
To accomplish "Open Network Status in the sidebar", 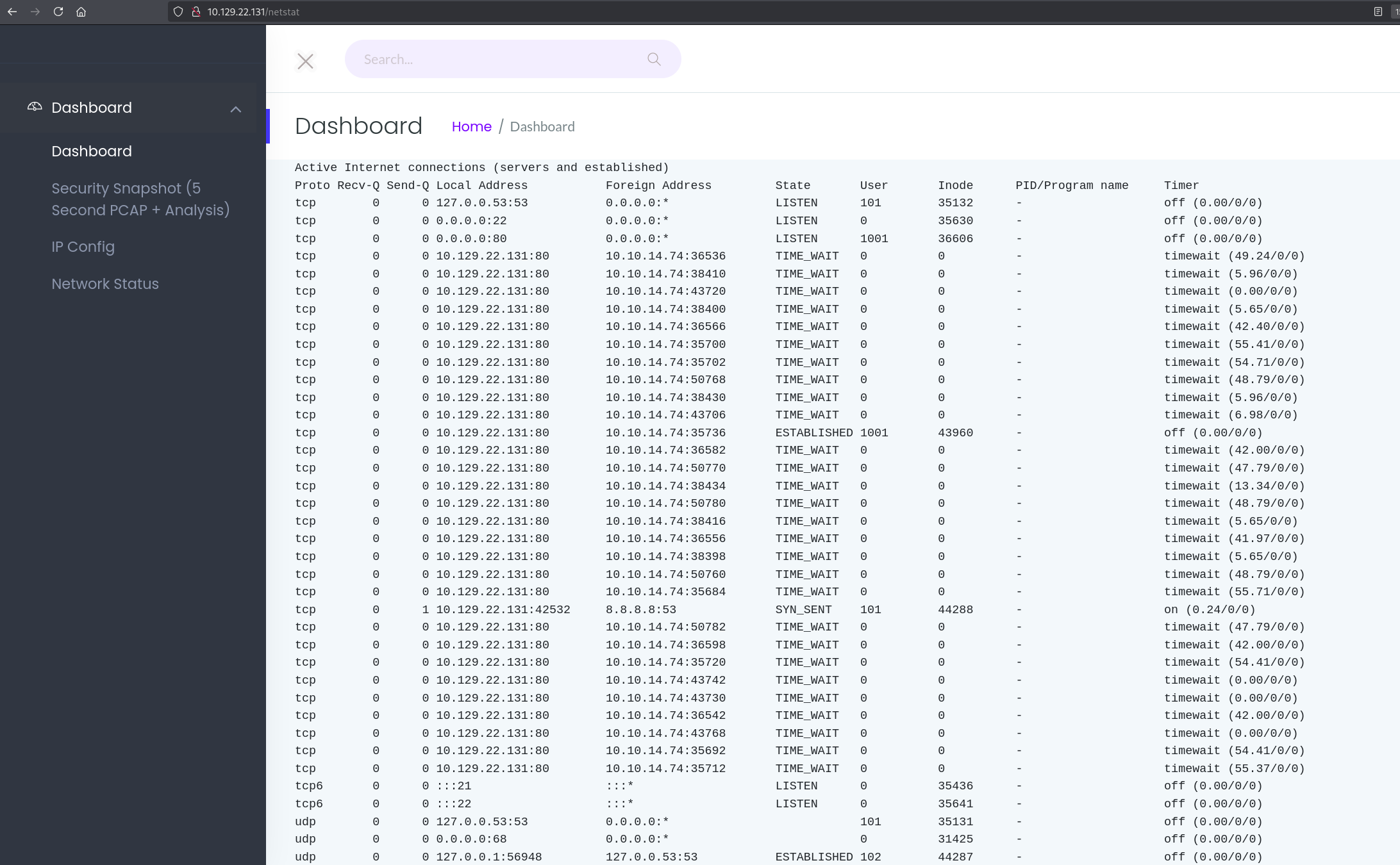I will [x=104, y=284].
